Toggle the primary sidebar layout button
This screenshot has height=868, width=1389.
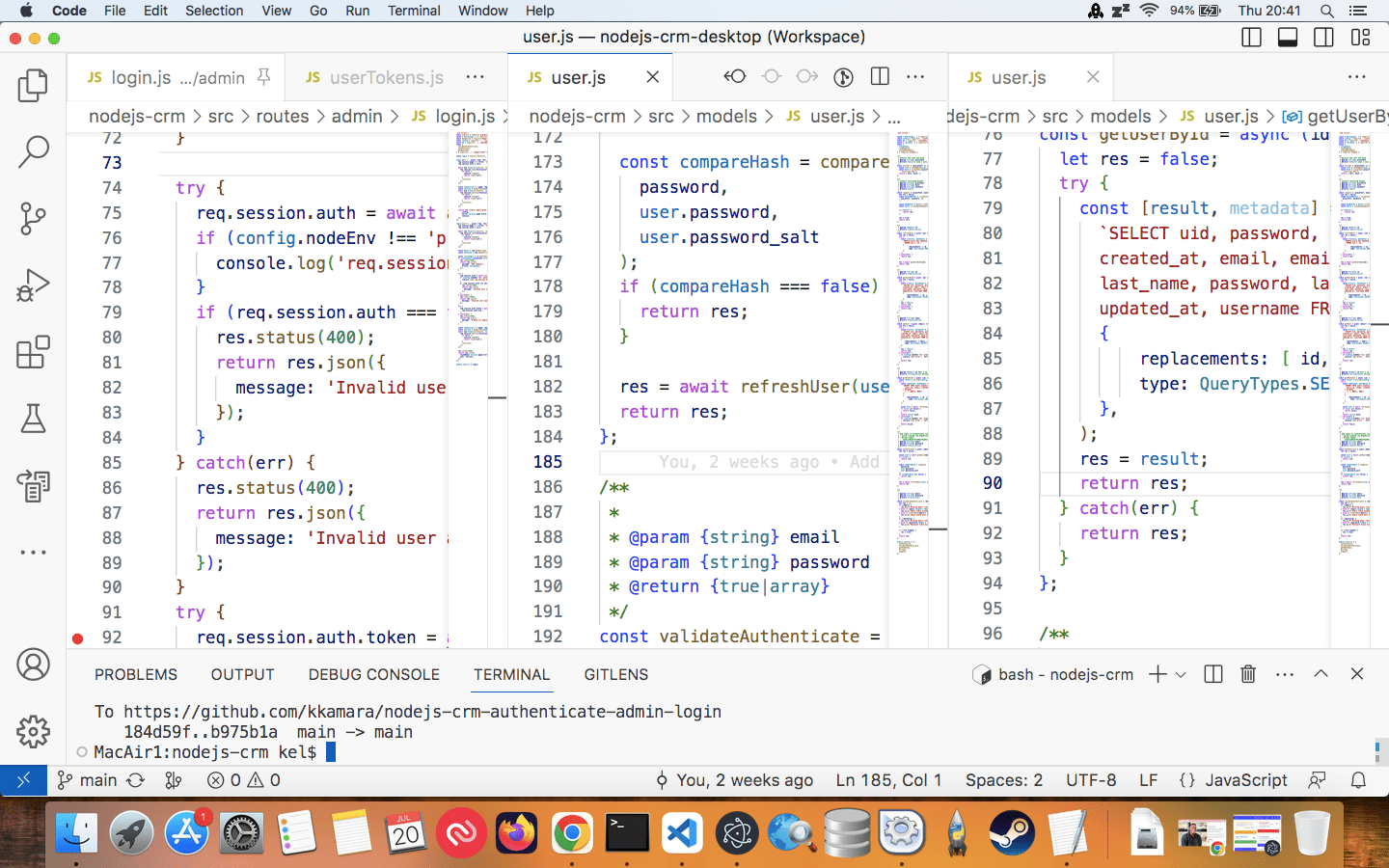point(1251,38)
